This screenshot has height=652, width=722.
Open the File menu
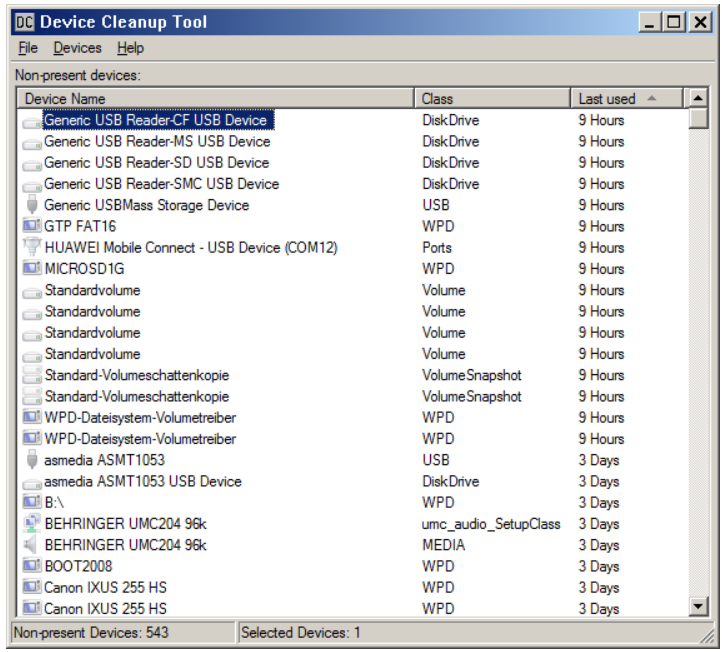tap(28, 48)
